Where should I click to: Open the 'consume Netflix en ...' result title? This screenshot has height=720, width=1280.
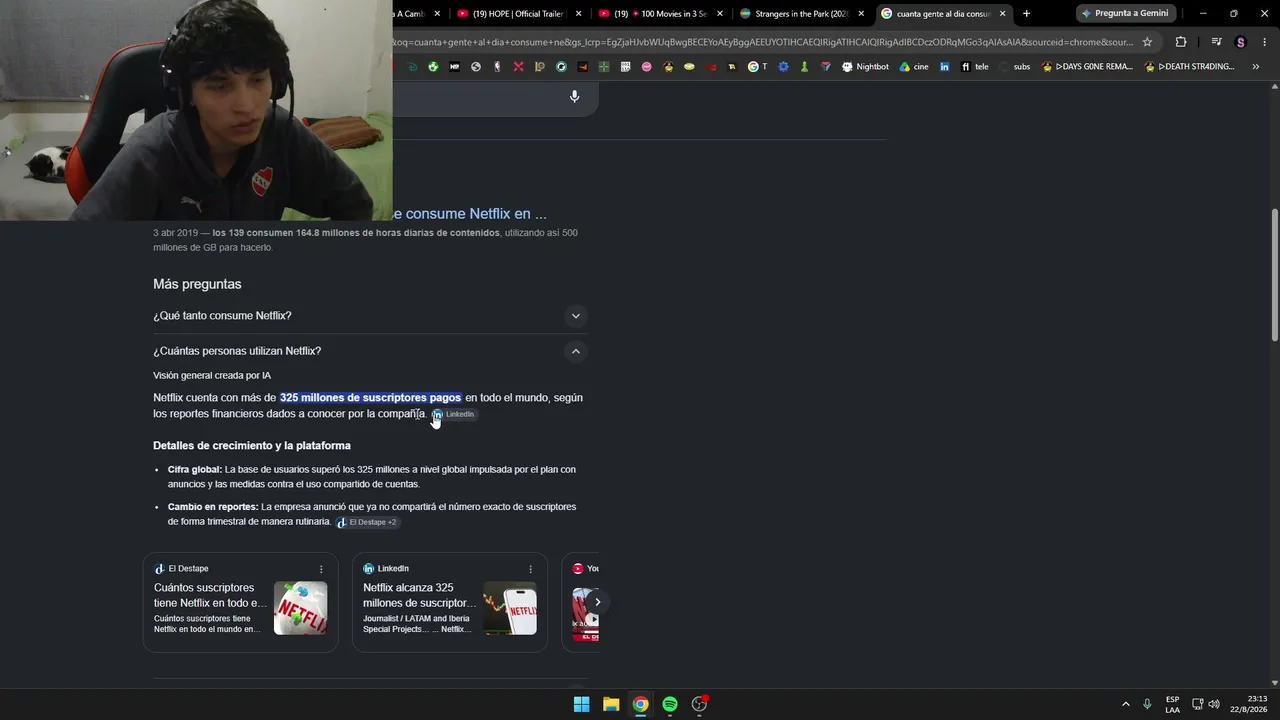(x=470, y=213)
